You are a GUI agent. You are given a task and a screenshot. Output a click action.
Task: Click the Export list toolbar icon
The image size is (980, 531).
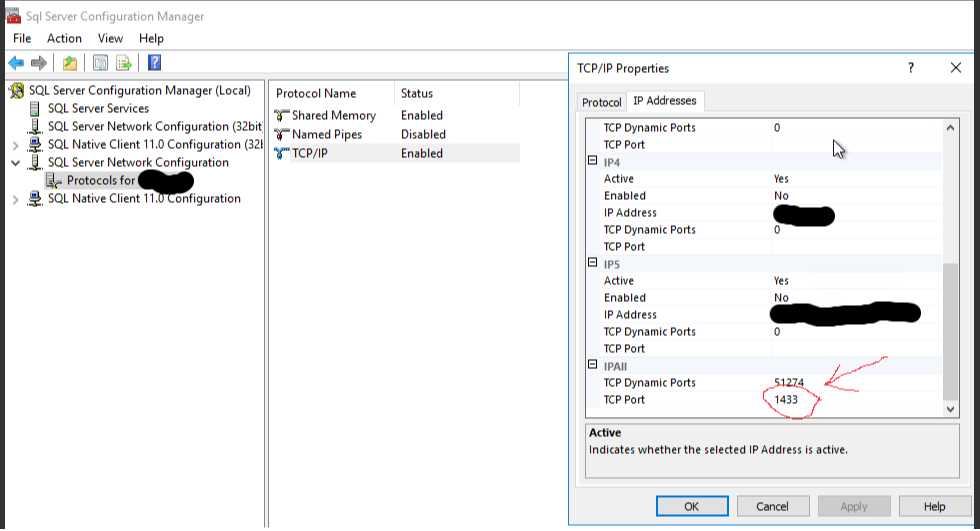pyautogui.click(x=124, y=62)
